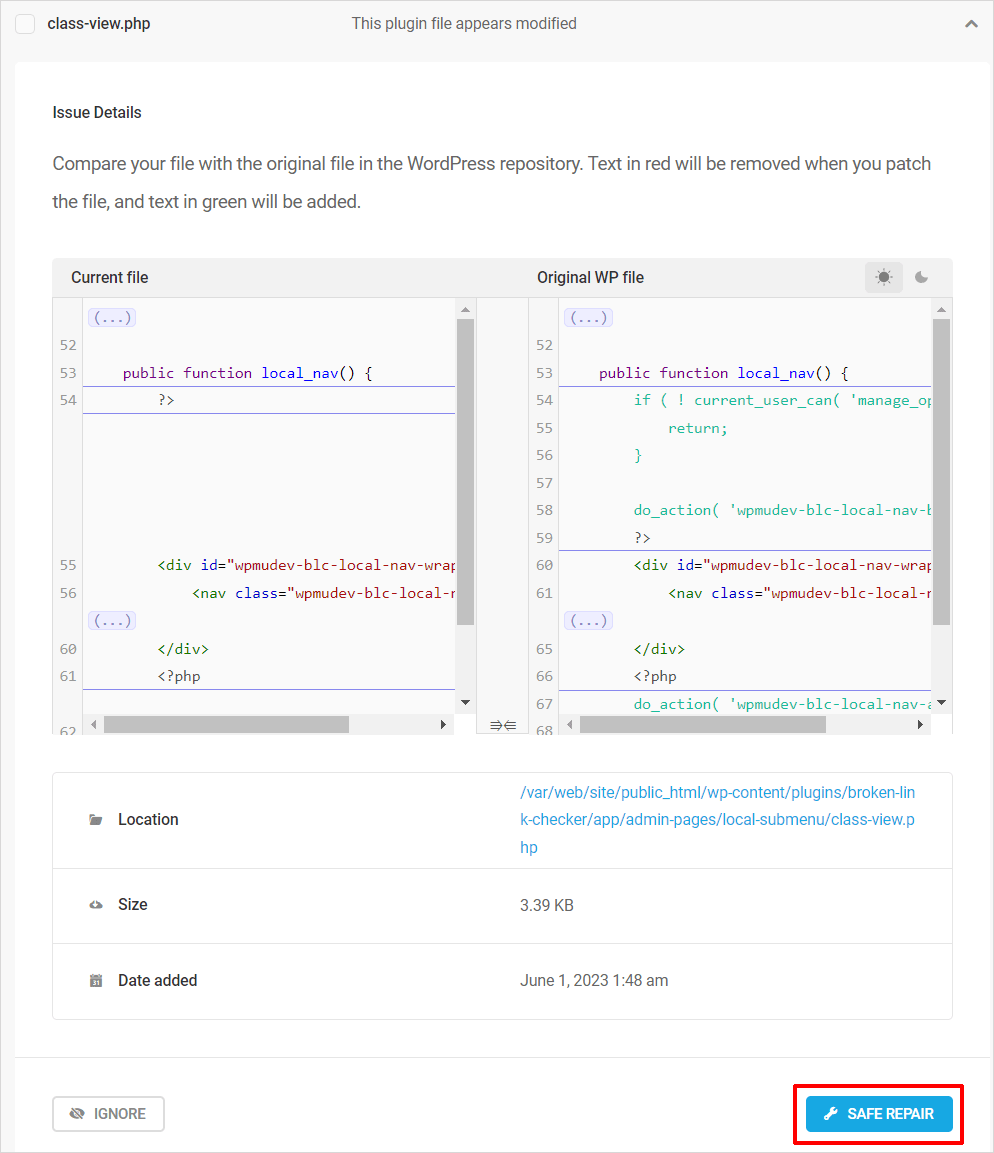This screenshot has width=994, height=1153.
Task: Collapse the class-view.php issue panel chevron
Action: [x=971, y=24]
